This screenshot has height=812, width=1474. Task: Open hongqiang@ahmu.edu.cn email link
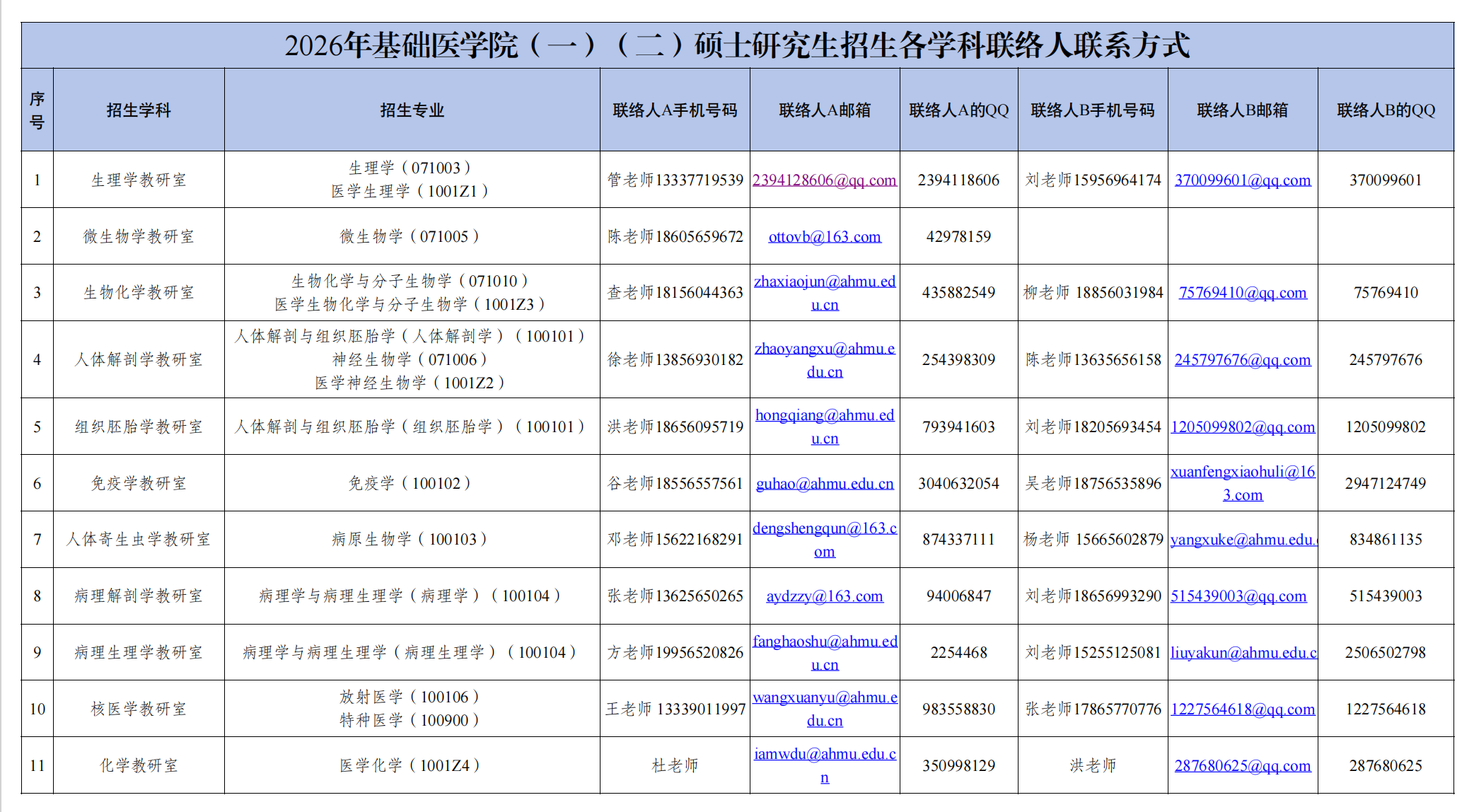tap(824, 415)
